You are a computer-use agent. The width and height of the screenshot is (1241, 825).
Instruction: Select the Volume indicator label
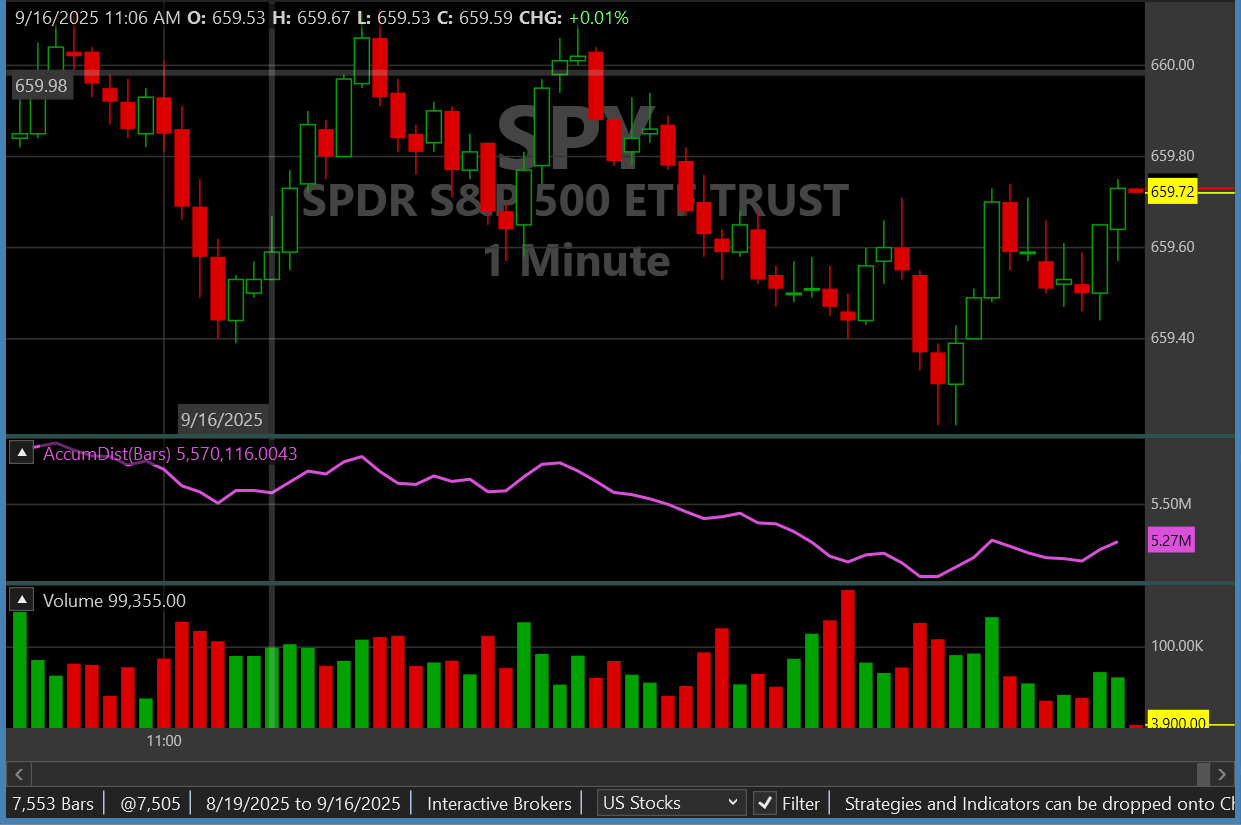pos(73,601)
